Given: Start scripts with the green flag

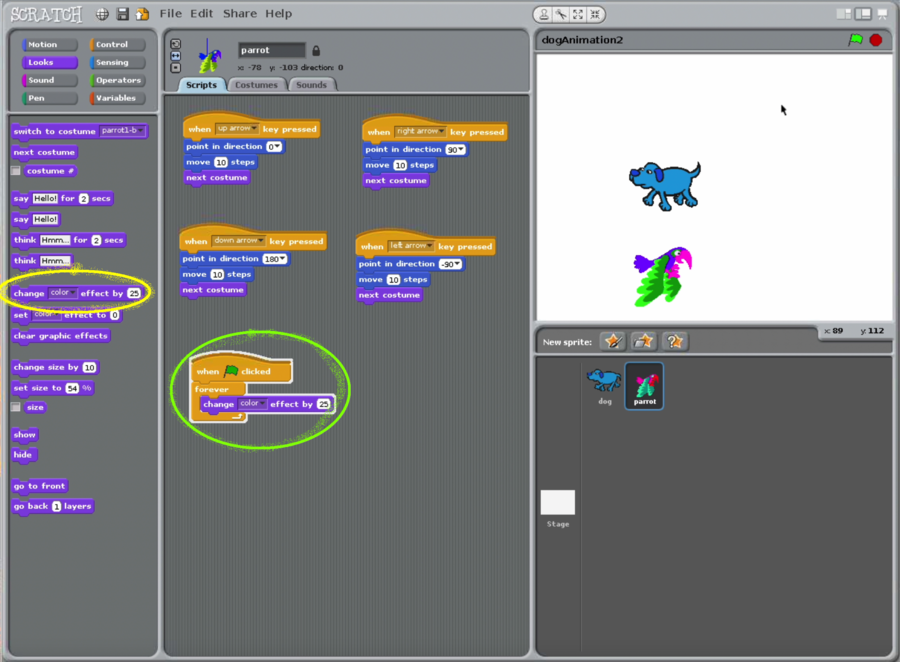Looking at the screenshot, I should click(855, 40).
